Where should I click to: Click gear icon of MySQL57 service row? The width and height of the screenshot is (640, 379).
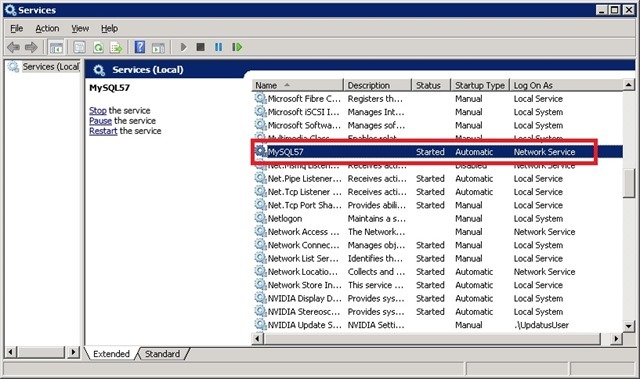(x=260, y=151)
